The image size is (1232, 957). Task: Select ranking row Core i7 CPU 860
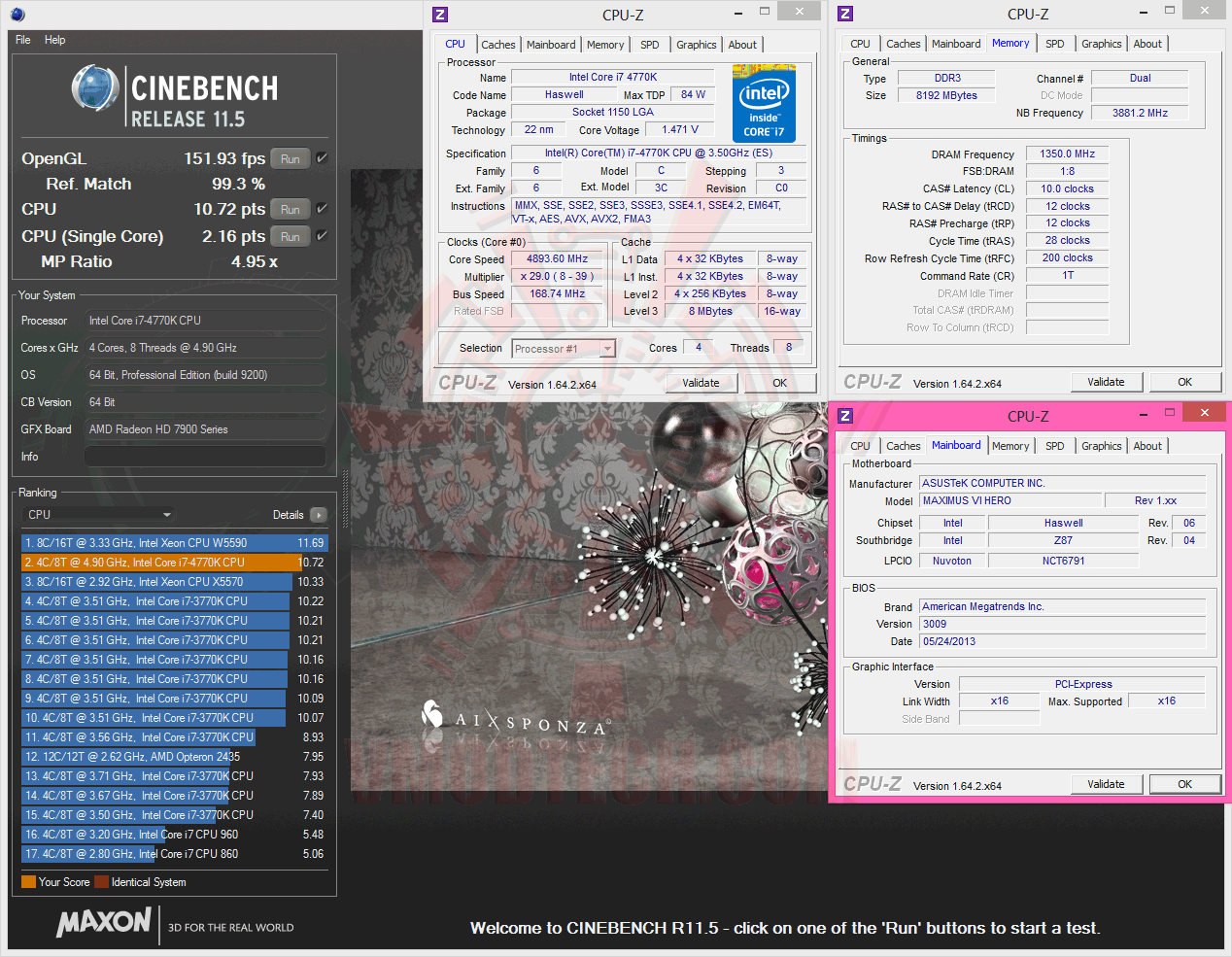(175, 854)
